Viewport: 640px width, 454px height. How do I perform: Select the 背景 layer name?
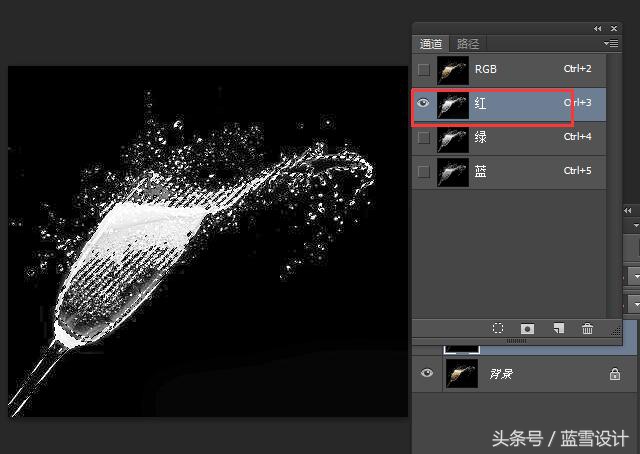click(500, 374)
